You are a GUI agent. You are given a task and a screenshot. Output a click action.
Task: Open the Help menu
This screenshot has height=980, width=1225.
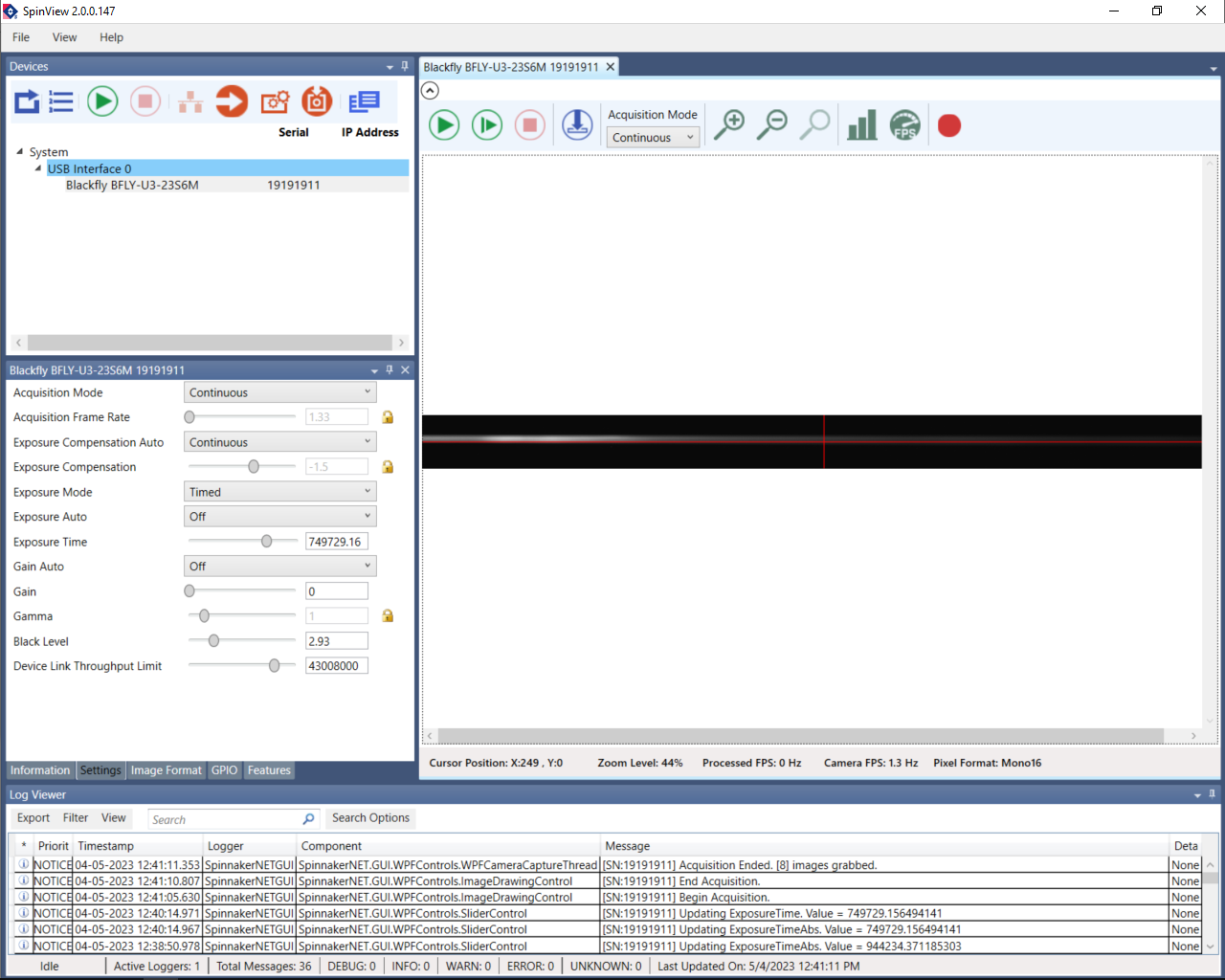[111, 37]
